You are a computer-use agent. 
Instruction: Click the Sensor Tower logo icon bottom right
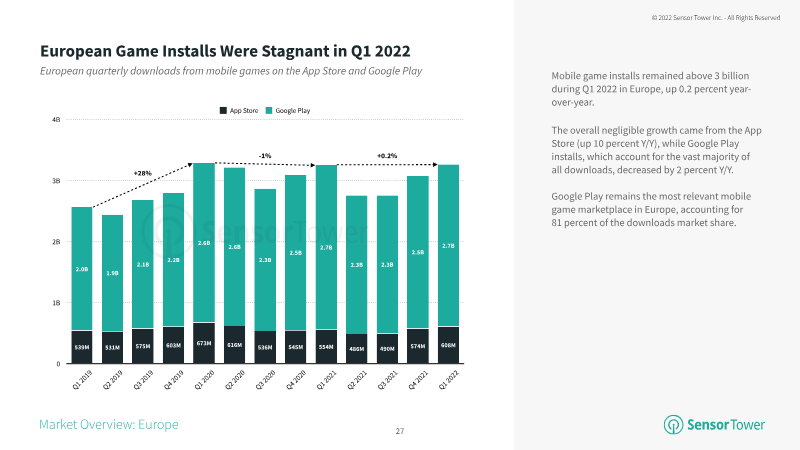pos(672,425)
